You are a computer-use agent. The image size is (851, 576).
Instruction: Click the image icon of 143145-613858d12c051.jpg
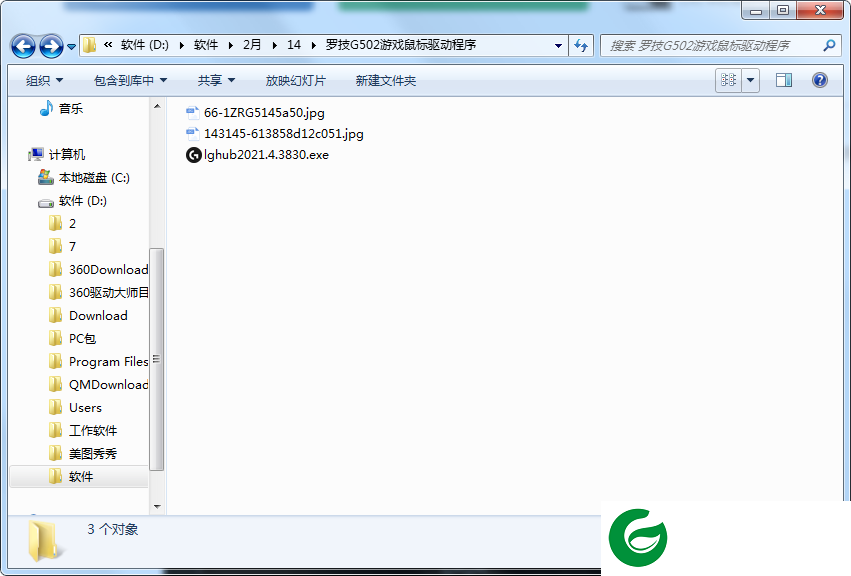(193, 134)
